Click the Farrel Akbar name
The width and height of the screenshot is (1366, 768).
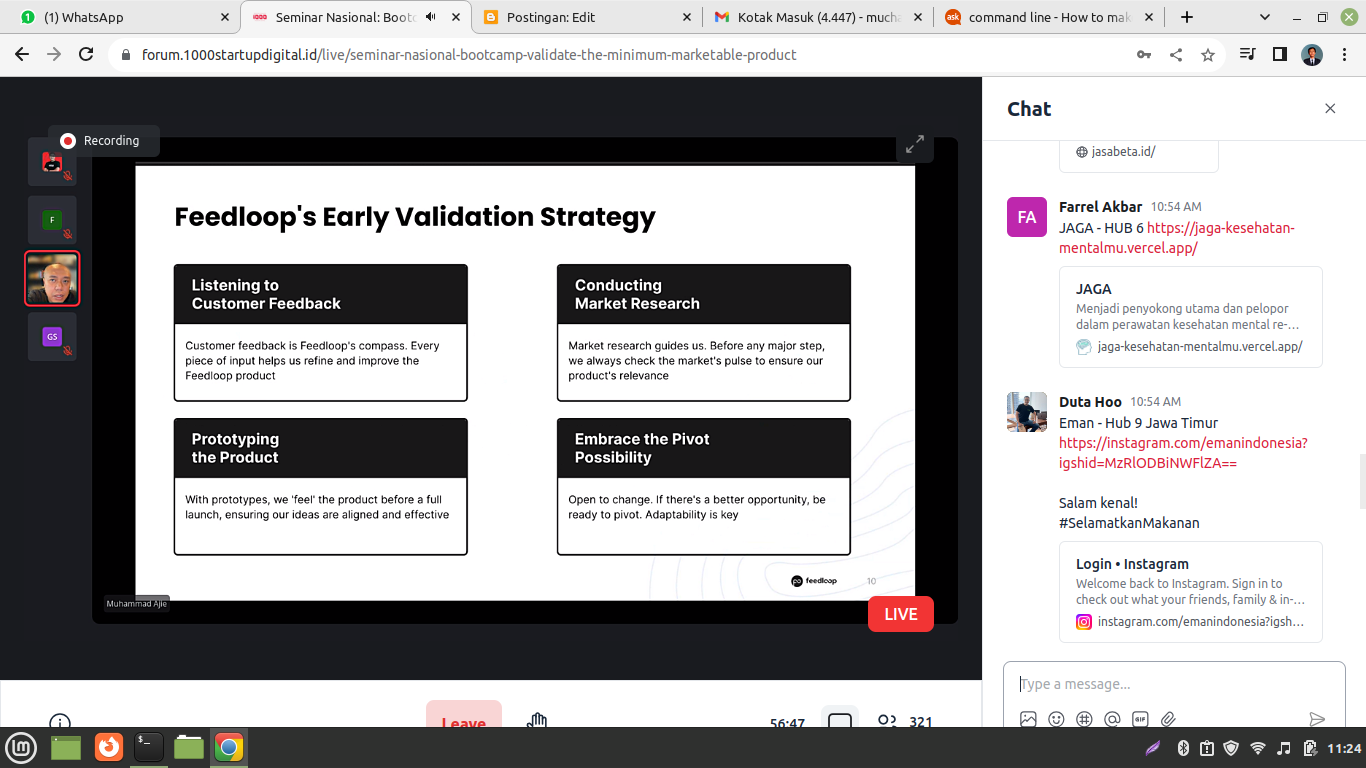pos(1100,207)
